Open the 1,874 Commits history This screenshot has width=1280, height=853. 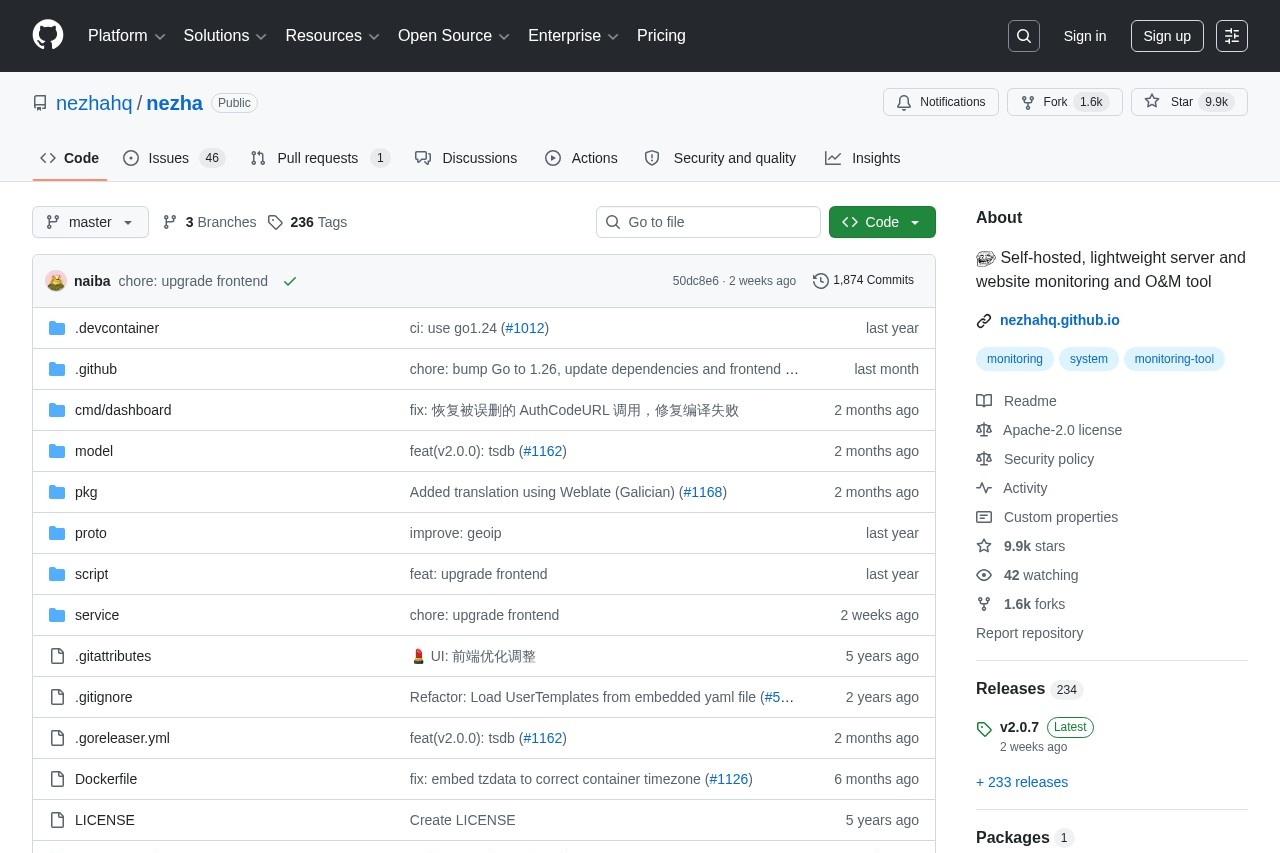click(x=863, y=280)
